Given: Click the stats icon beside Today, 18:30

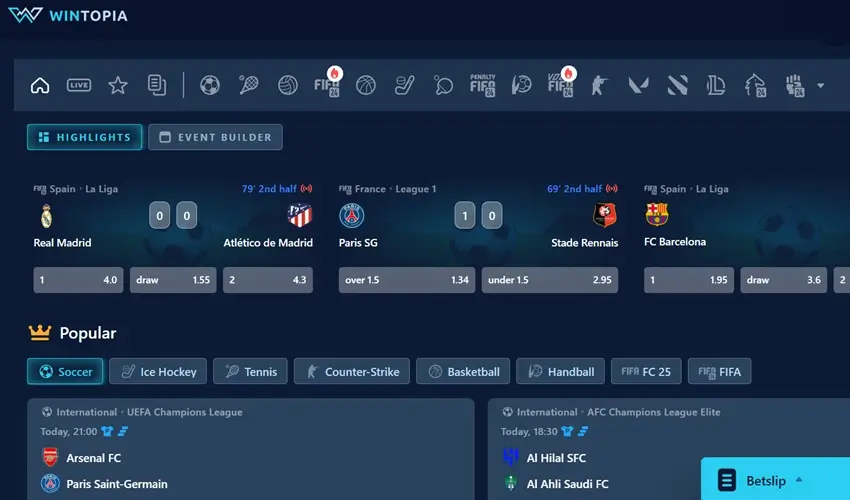Looking at the screenshot, I should tap(583, 432).
